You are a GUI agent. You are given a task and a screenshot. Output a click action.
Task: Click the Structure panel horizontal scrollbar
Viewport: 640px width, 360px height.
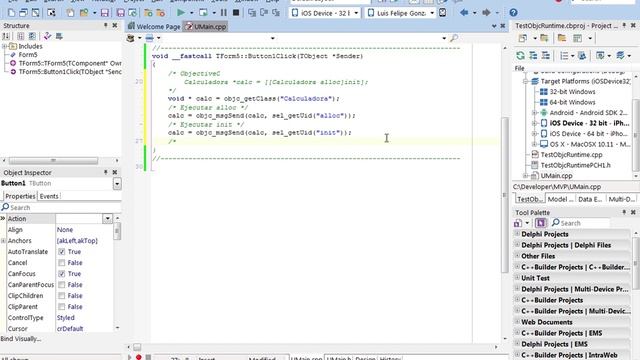pos(53,160)
